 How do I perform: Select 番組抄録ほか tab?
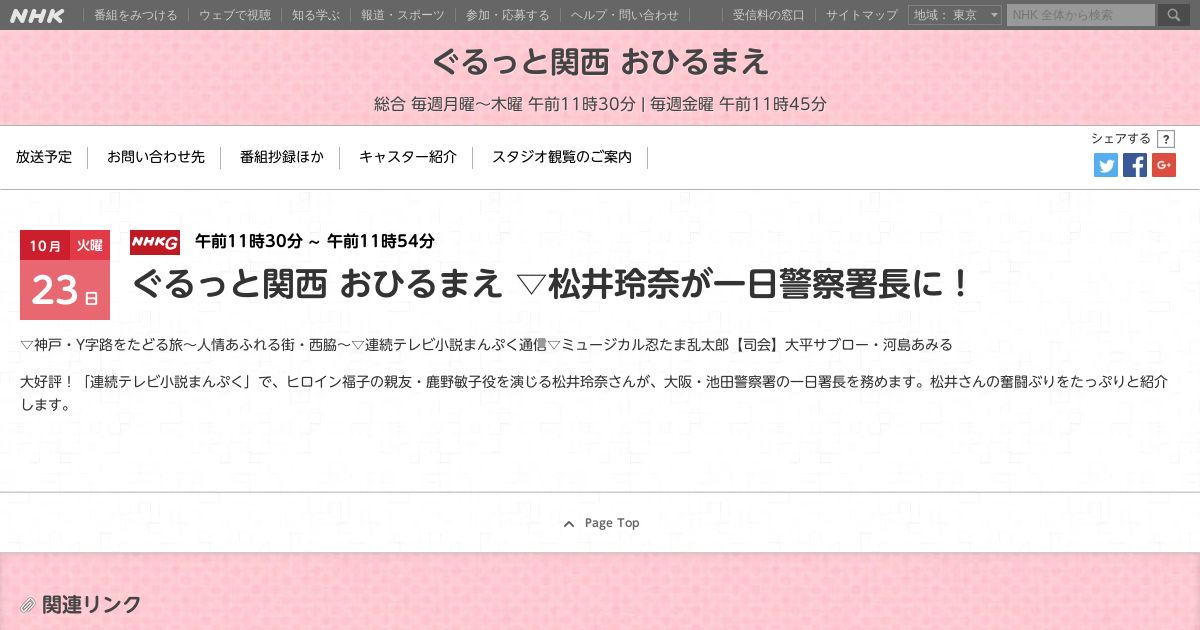point(282,157)
